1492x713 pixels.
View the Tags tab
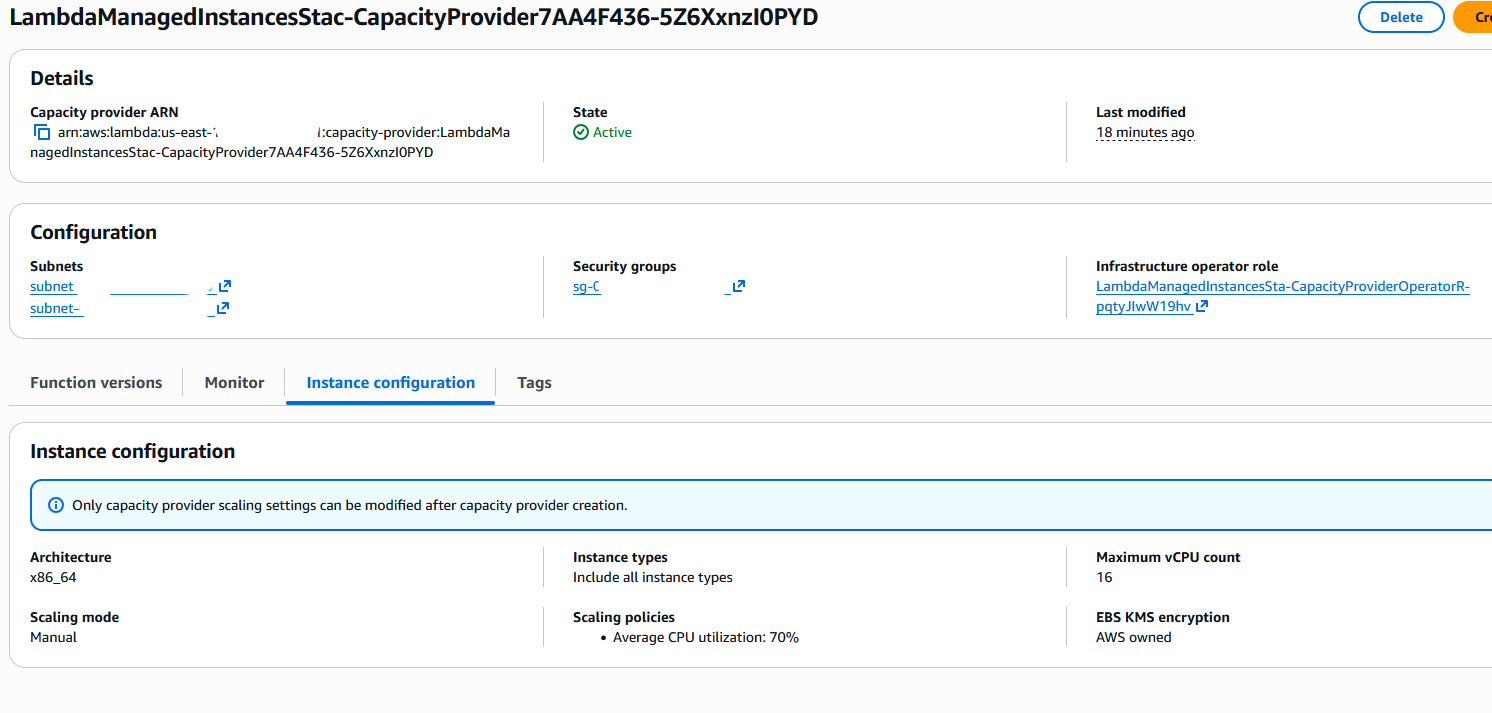(x=534, y=382)
